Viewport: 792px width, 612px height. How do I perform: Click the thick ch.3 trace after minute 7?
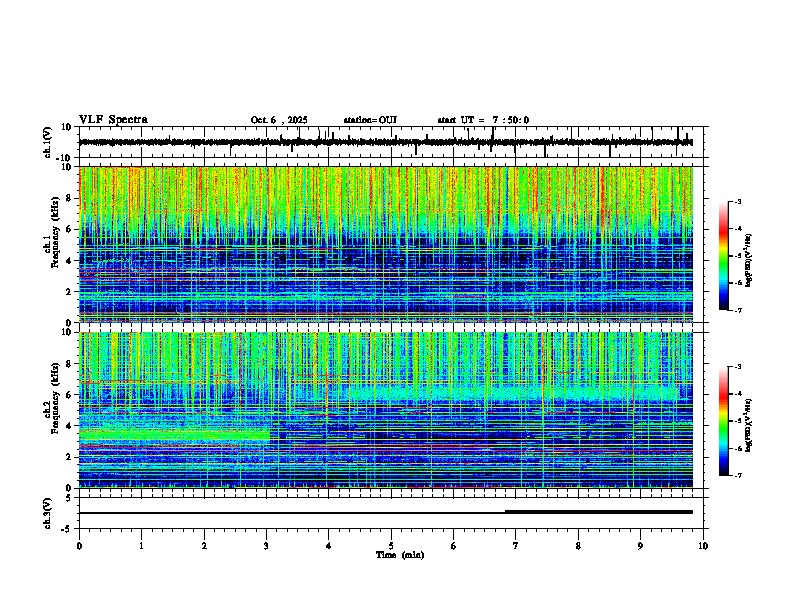tap(599, 512)
